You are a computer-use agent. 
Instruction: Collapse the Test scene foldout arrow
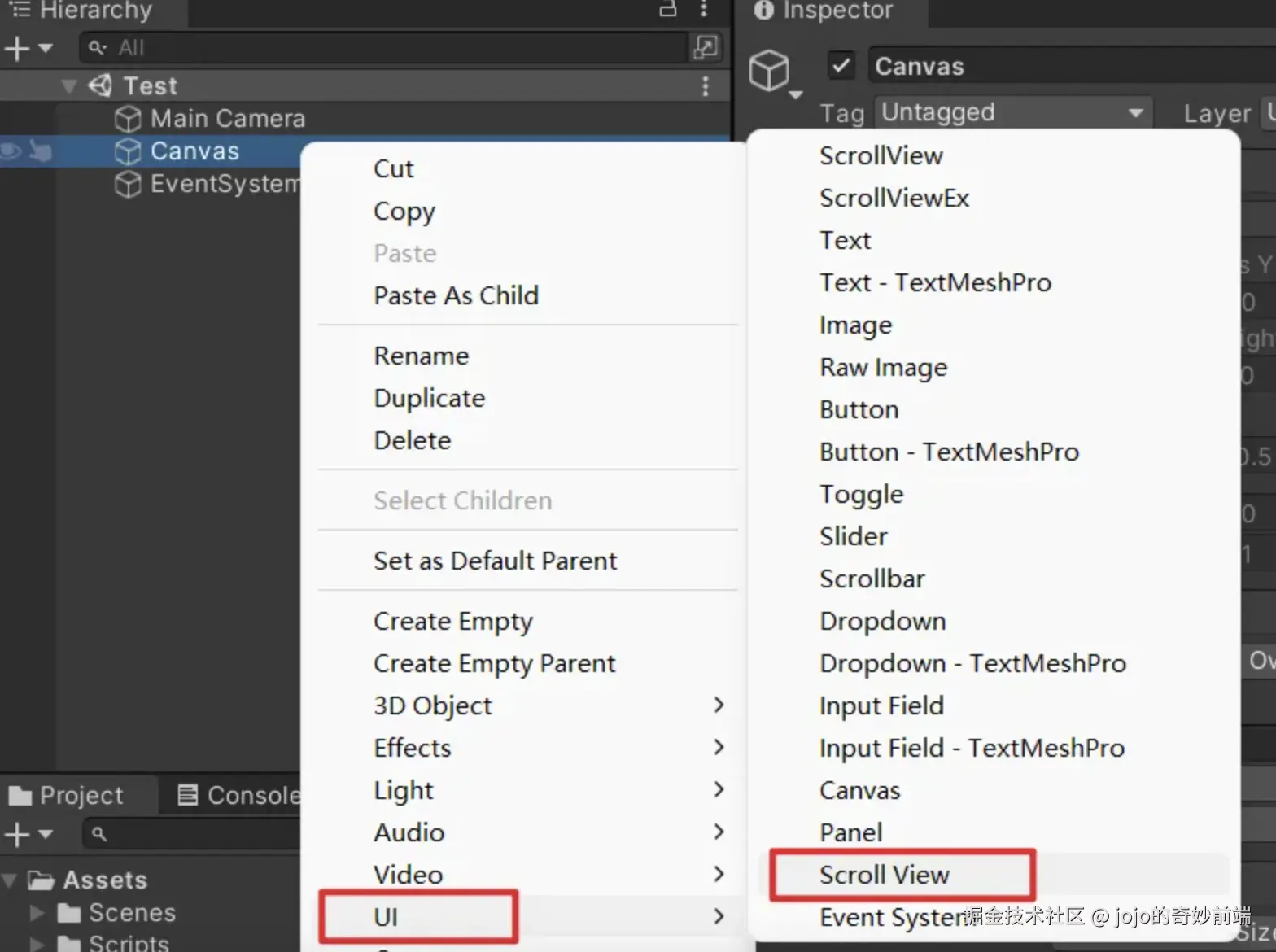click(x=70, y=85)
